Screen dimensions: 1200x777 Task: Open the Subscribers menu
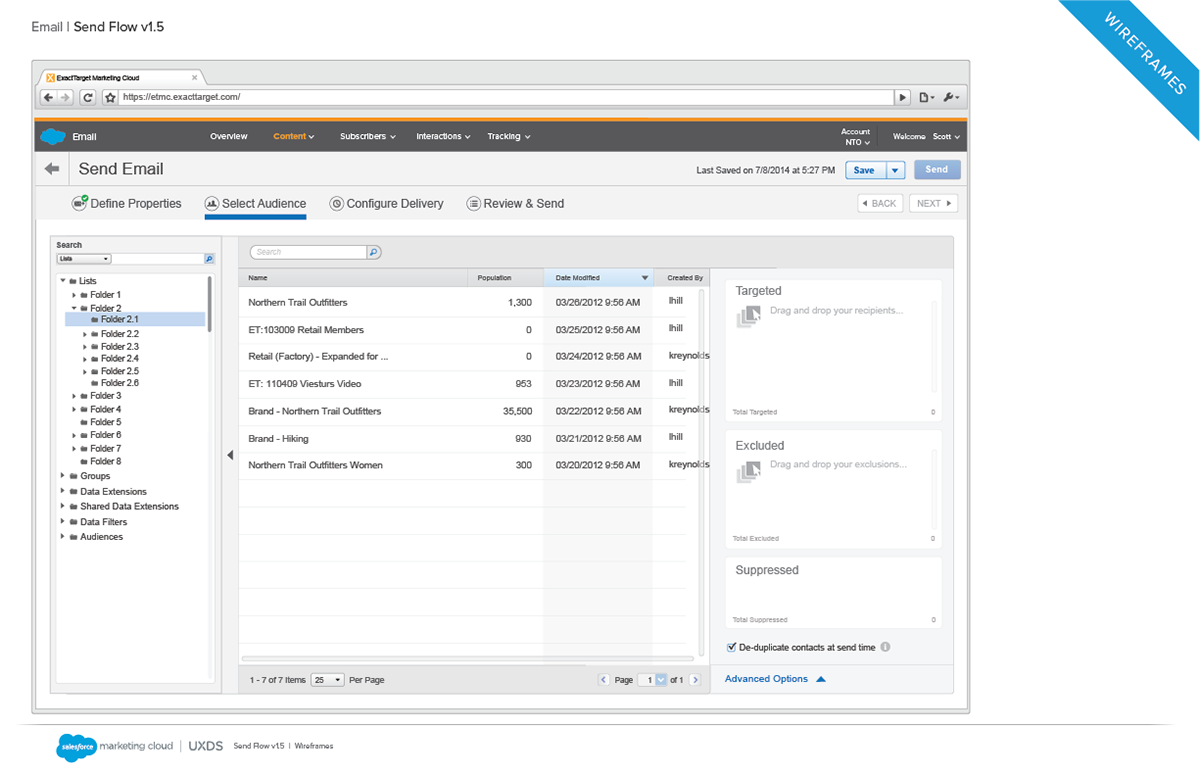pos(368,137)
